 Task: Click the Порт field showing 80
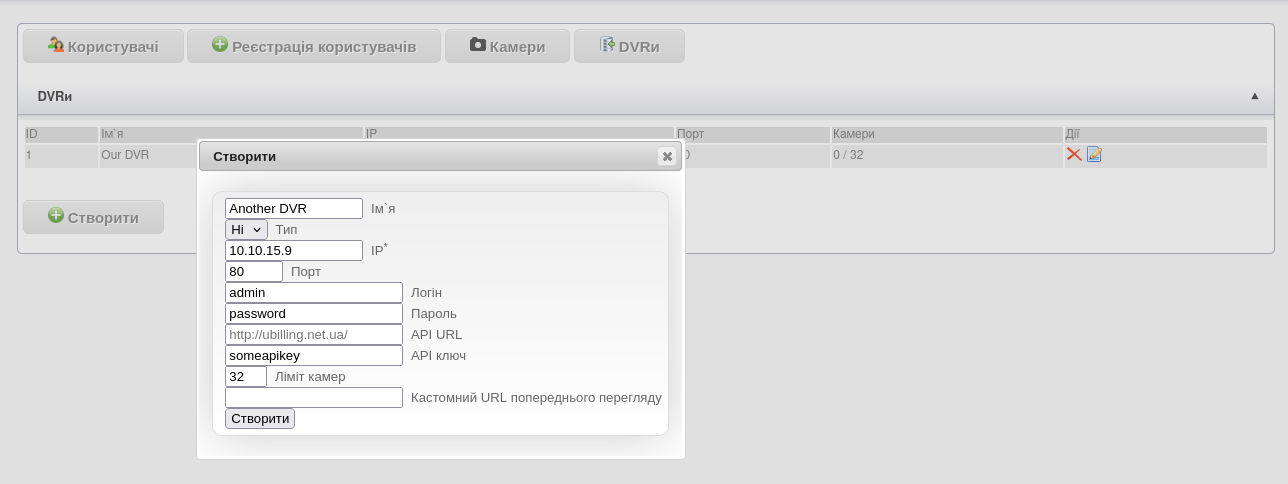tap(254, 271)
